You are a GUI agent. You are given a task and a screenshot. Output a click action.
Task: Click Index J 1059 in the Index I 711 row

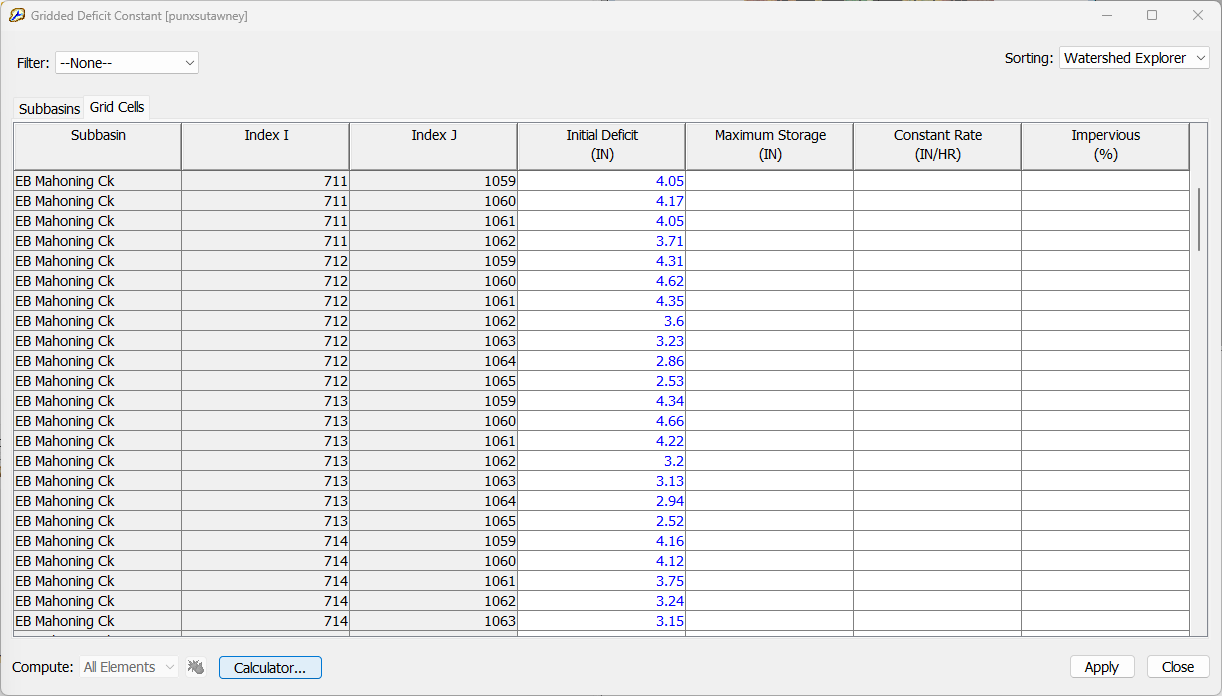point(434,181)
